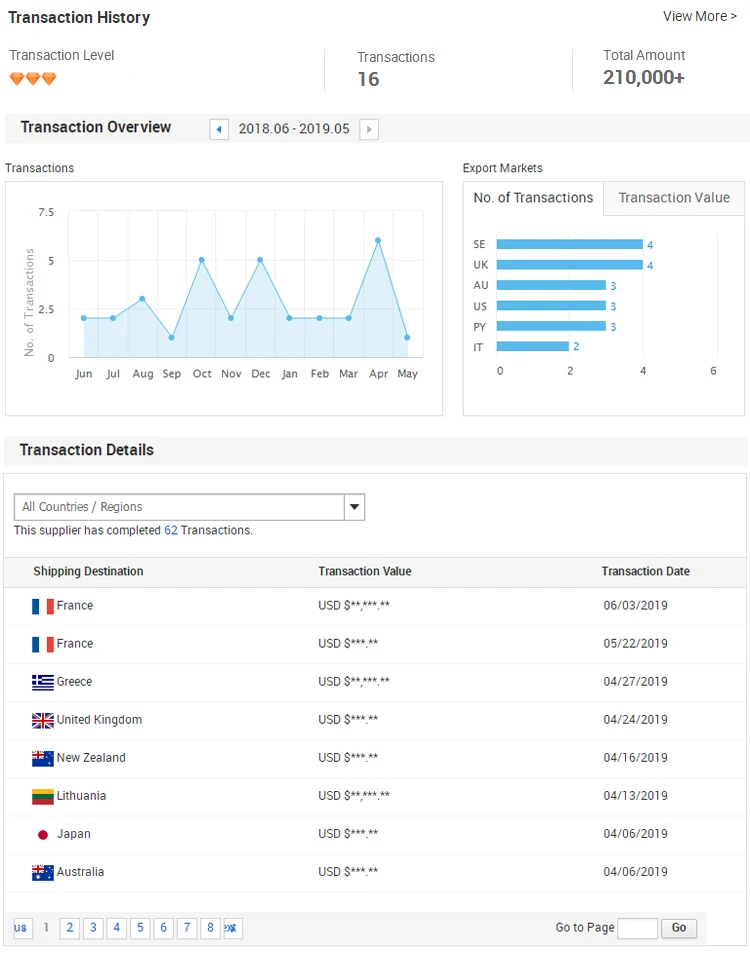This screenshot has height=964, width=750.
Task: Click the next date range arrow
Action: click(x=369, y=129)
